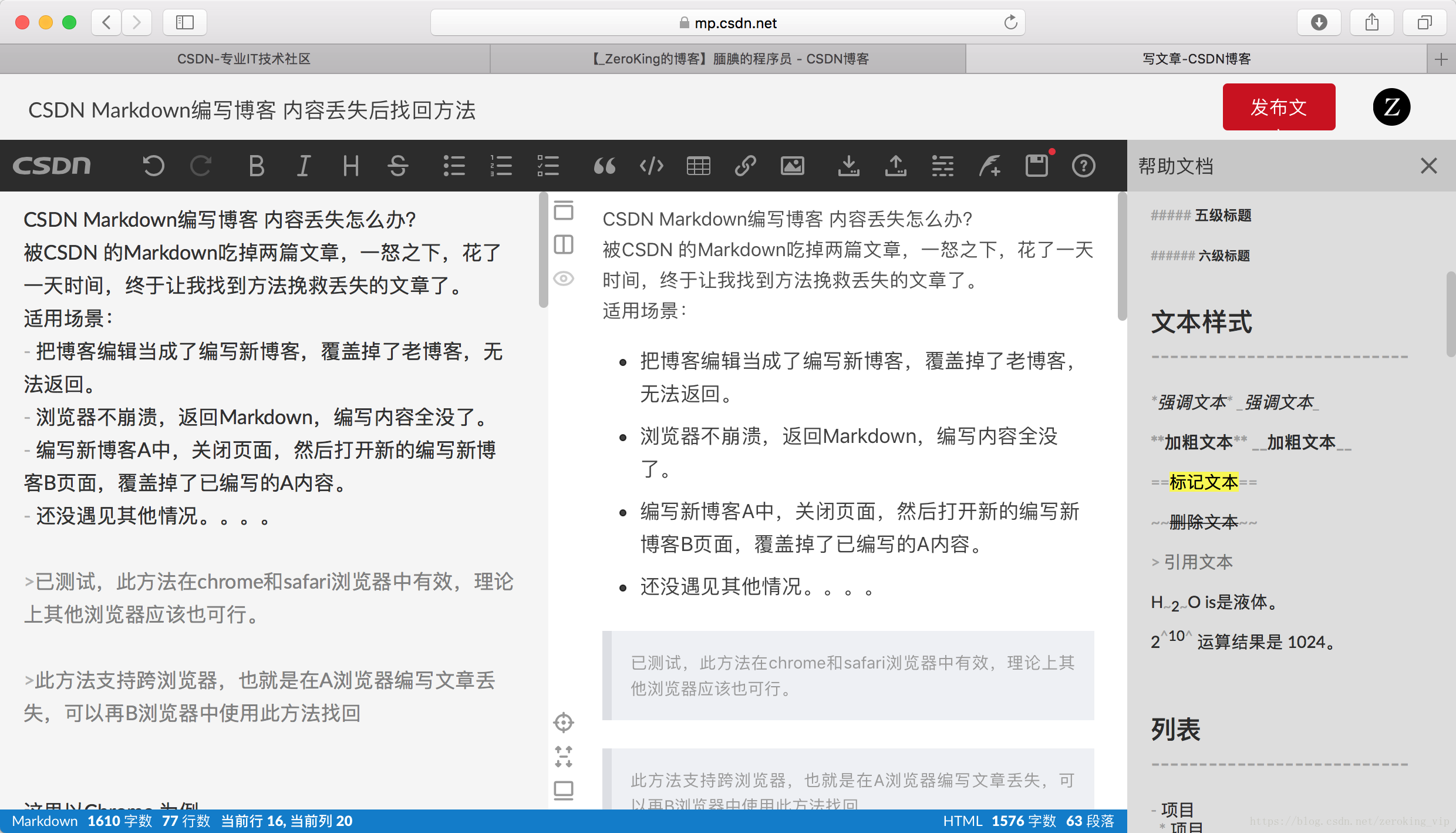This screenshot has height=833, width=1456.
Task: Apply Italic formatting from toolbar
Action: tap(304, 166)
